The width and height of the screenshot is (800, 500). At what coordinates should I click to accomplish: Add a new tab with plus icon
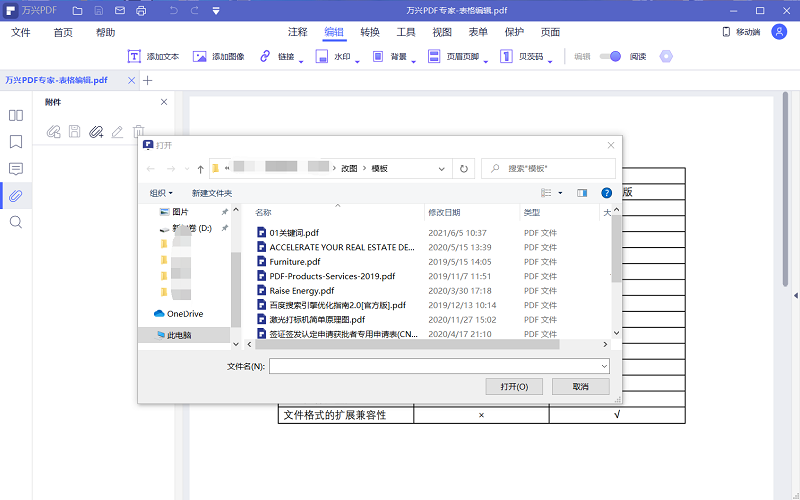pos(147,80)
